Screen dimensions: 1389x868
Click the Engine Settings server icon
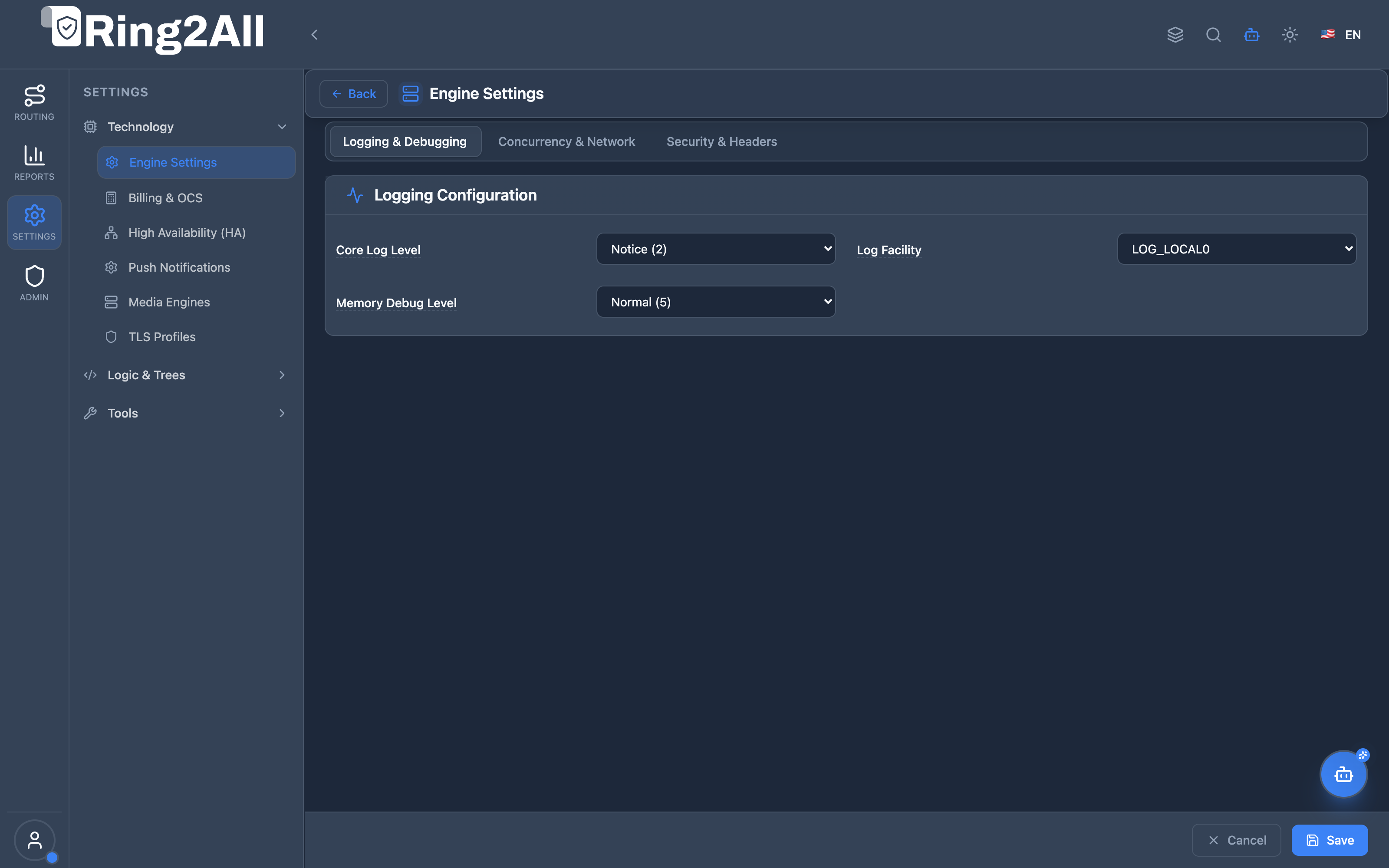410,94
